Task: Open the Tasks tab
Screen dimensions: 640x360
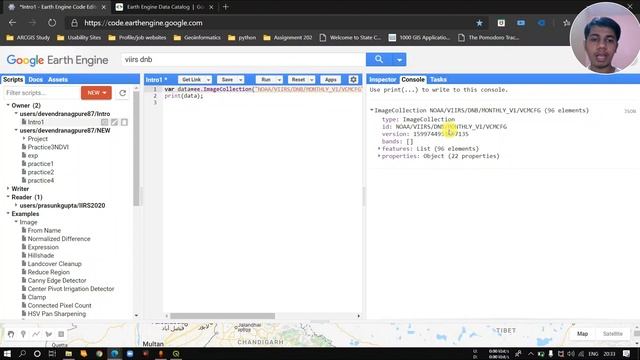Action: [438, 80]
